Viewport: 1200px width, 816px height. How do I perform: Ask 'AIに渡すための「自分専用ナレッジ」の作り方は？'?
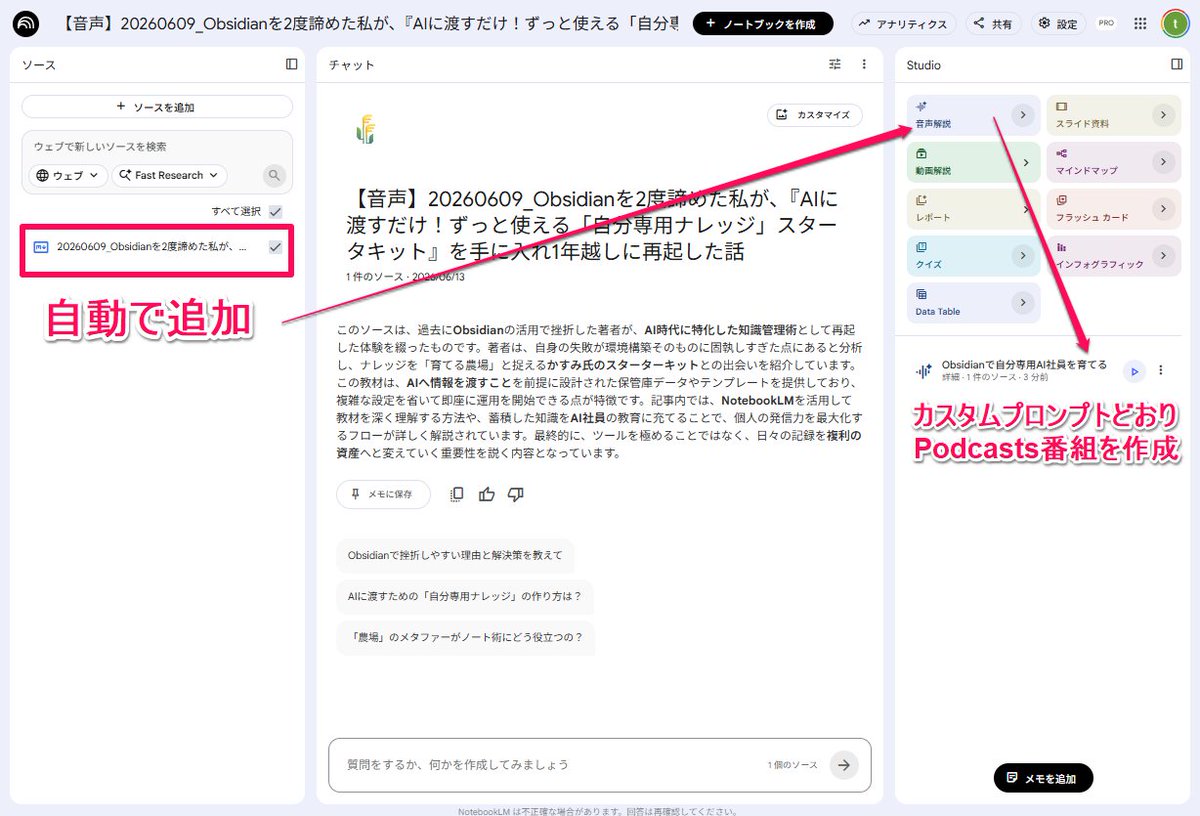(x=464, y=596)
